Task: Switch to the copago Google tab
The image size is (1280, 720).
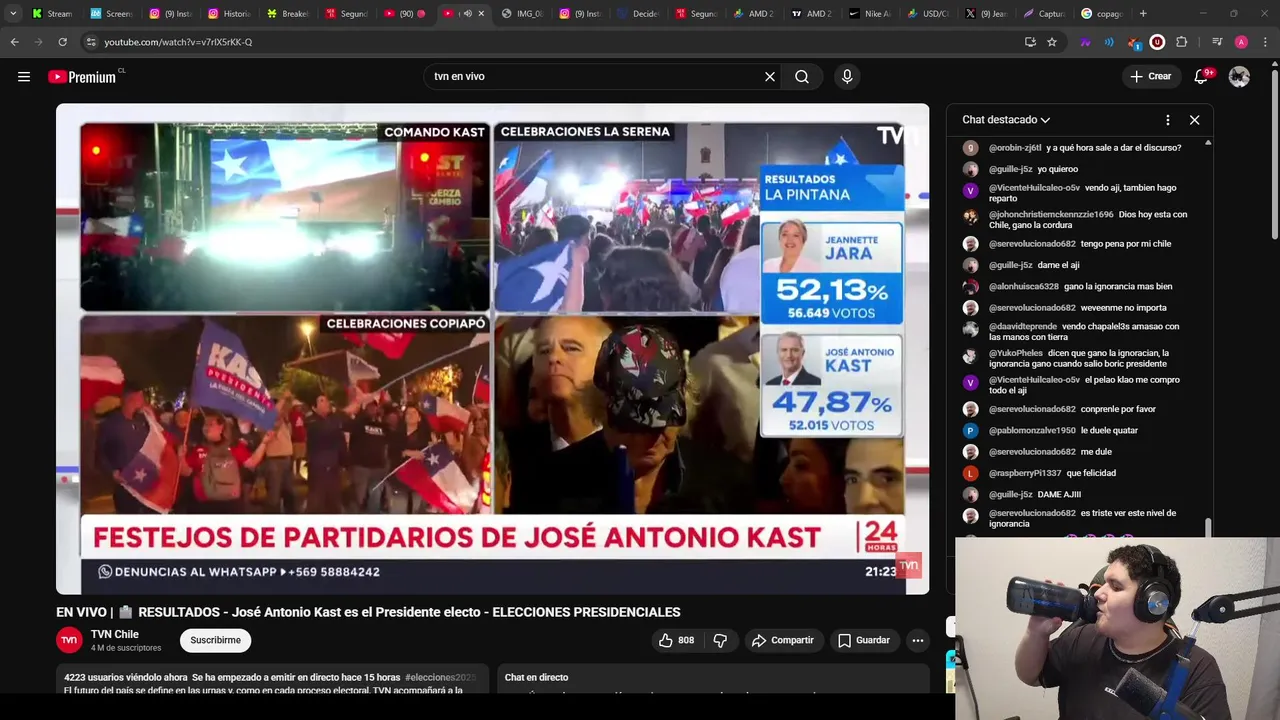Action: pyautogui.click(x=1102, y=14)
